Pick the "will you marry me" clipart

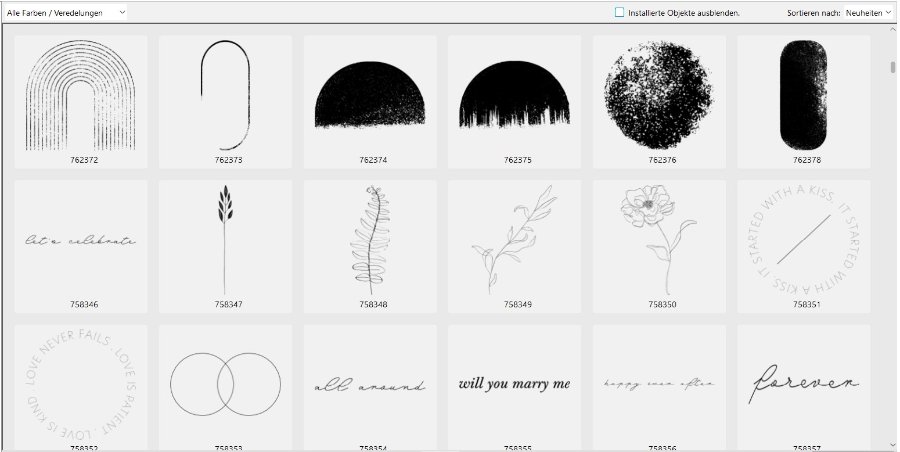(515, 388)
